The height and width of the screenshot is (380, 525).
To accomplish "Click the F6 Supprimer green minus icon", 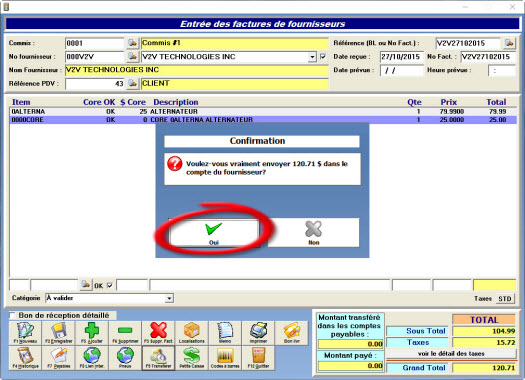I will (x=125, y=333).
